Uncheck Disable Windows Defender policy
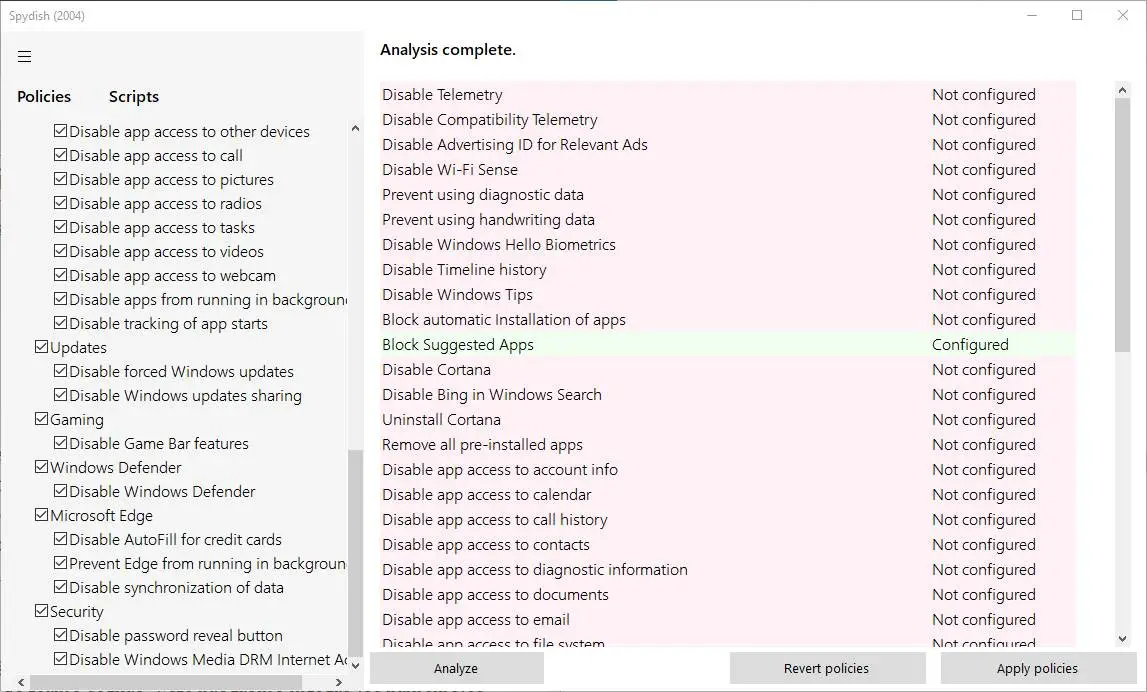 [x=61, y=491]
